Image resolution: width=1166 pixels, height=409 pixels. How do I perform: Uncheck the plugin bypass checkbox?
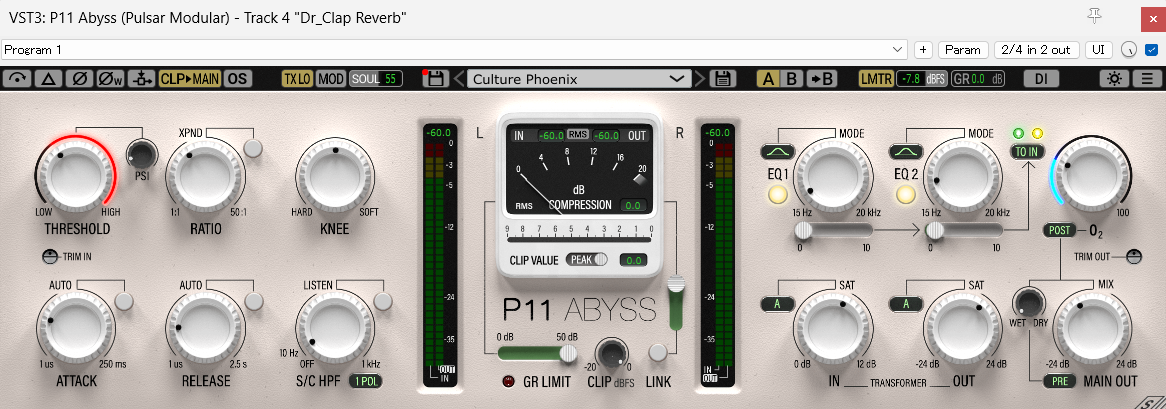pyautogui.click(x=1152, y=50)
